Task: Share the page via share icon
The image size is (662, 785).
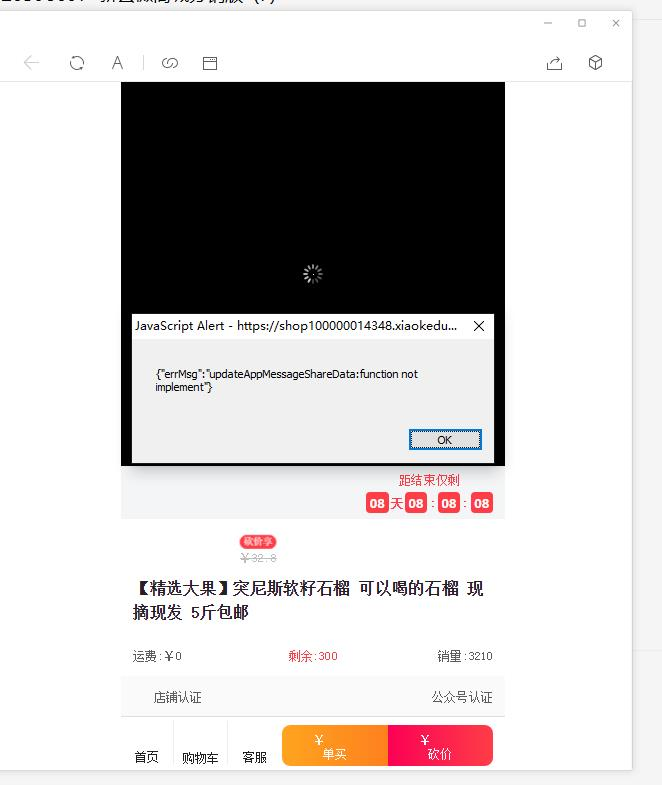Action: pyautogui.click(x=554, y=63)
